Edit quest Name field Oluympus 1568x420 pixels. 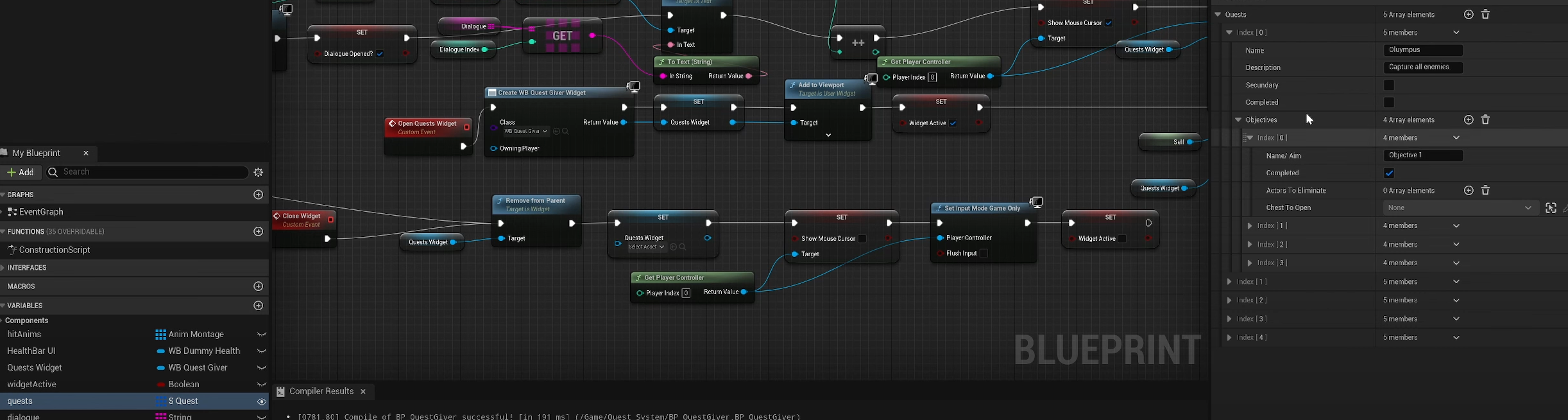point(1423,50)
